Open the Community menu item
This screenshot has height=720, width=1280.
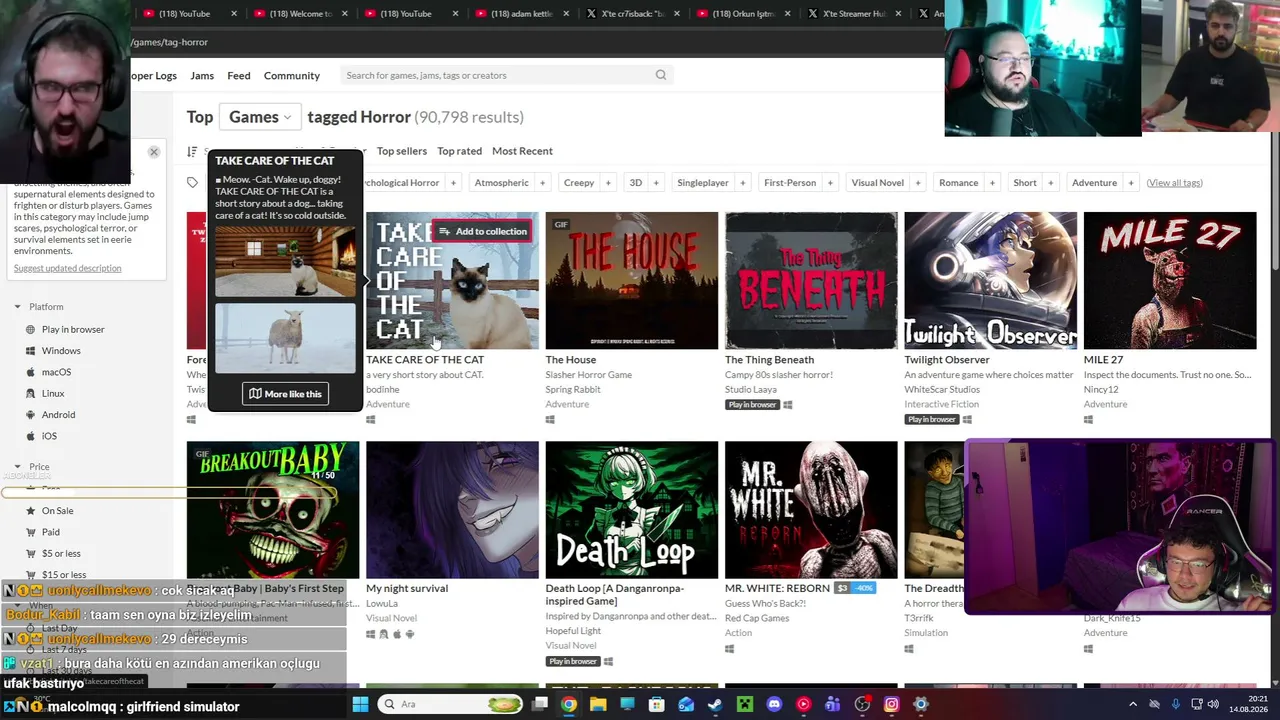[x=292, y=75]
